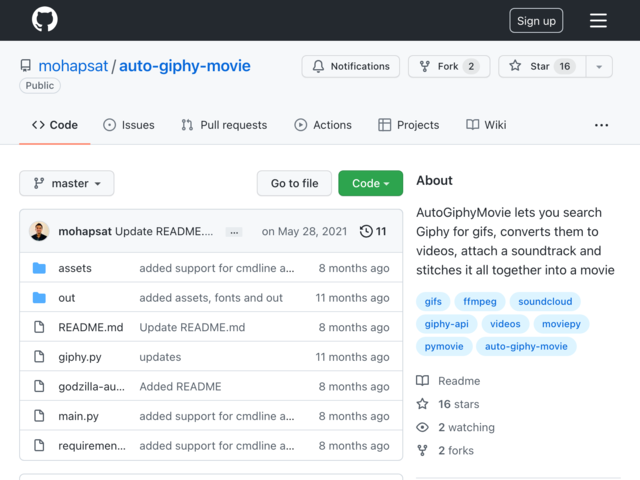This screenshot has width=640, height=480.
Task: Select the ffmpeg topic tag
Action: 480,301
